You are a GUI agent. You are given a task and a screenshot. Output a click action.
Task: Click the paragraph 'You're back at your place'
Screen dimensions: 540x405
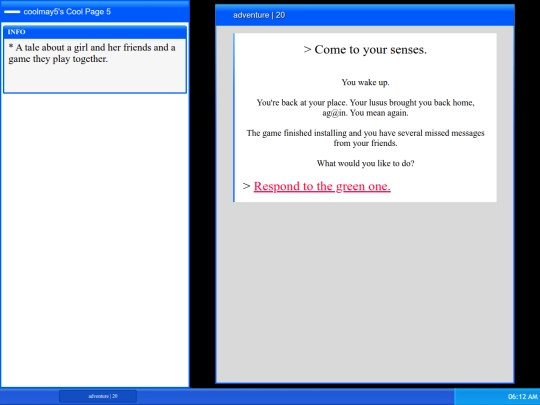[365, 108]
